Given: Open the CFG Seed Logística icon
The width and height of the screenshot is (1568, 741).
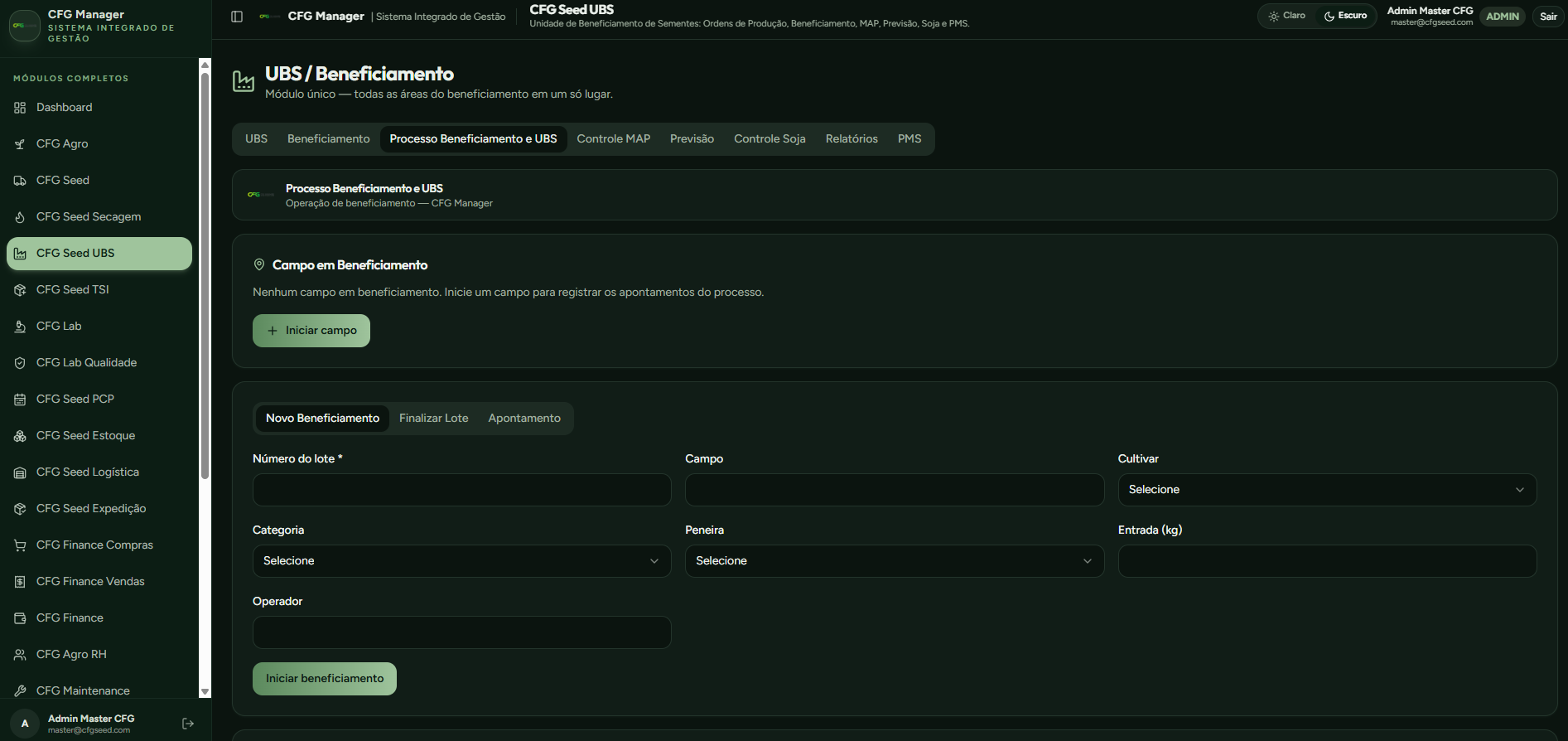Looking at the screenshot, I should point(20,472).
